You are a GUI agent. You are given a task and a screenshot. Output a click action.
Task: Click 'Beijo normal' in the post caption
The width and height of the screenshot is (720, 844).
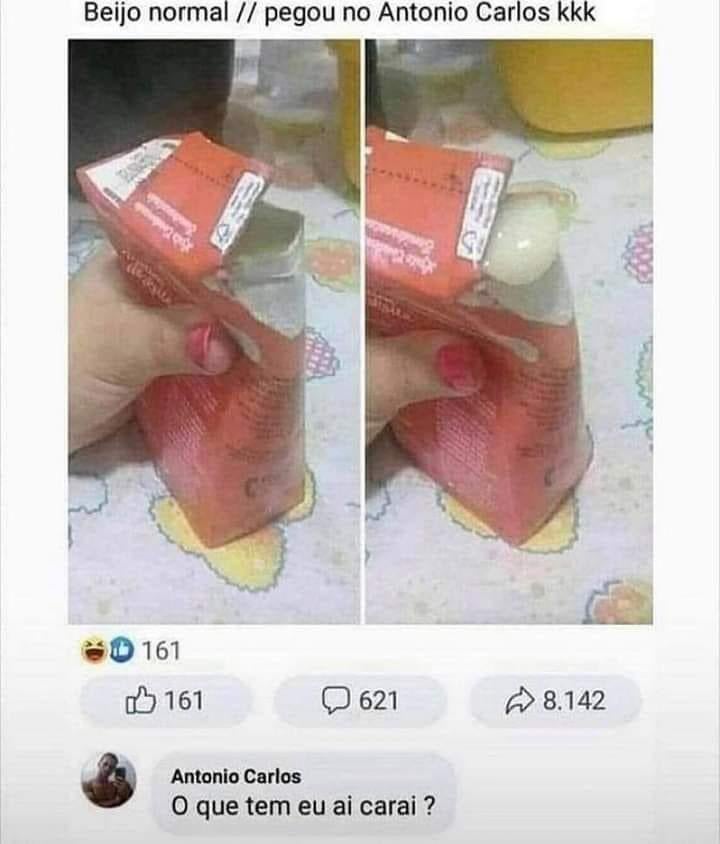pyautogui.click(x=157, y=13)
